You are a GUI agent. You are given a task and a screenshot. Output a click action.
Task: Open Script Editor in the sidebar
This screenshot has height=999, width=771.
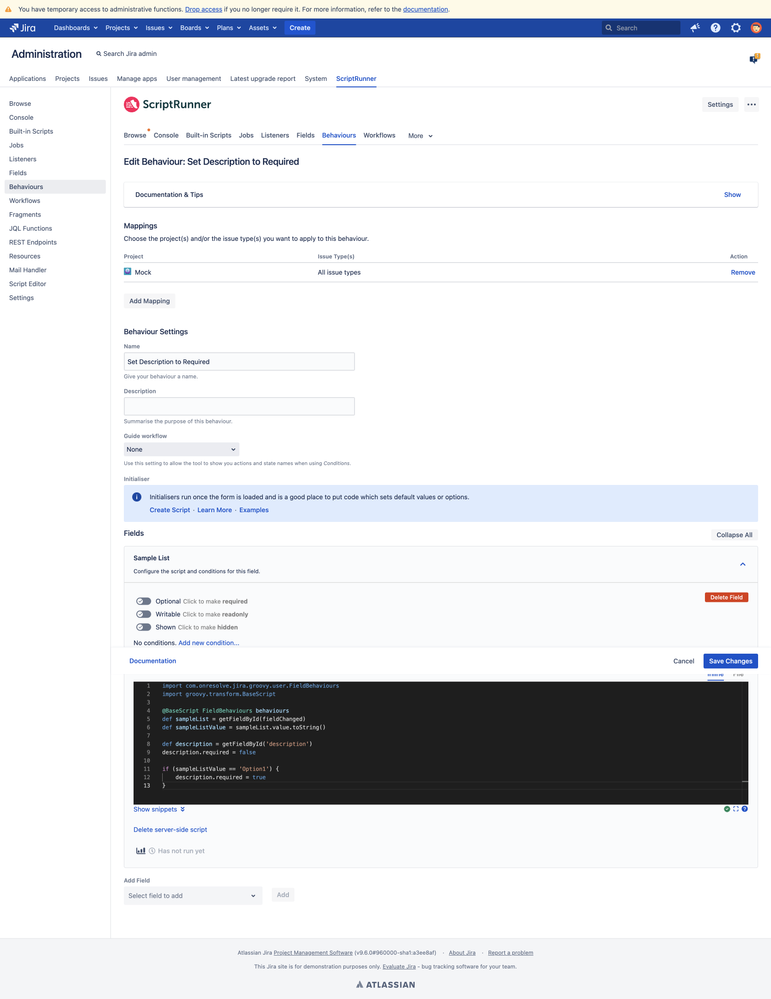(x=27, y=284)
